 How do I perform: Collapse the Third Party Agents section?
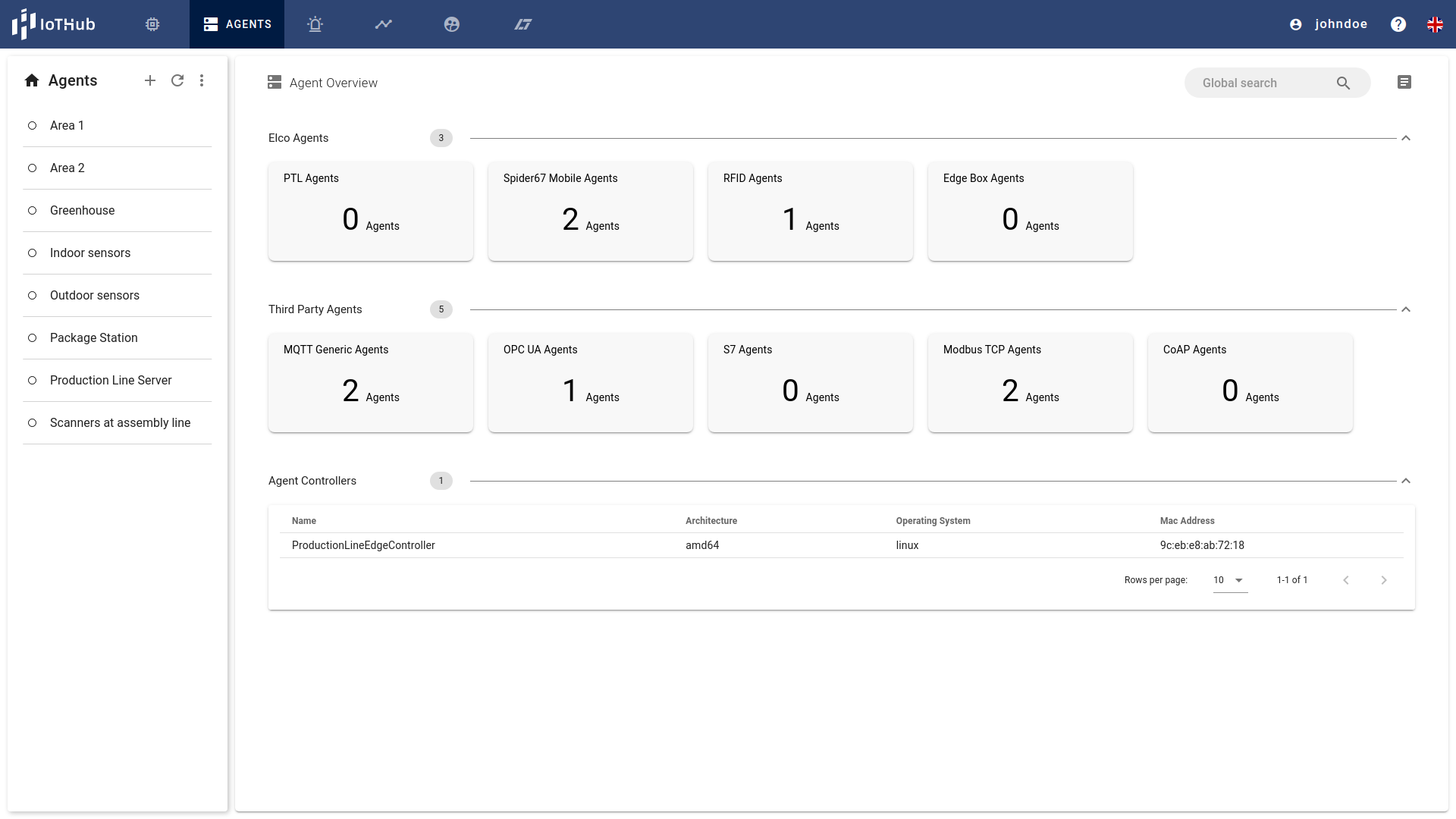(1405, 309)
